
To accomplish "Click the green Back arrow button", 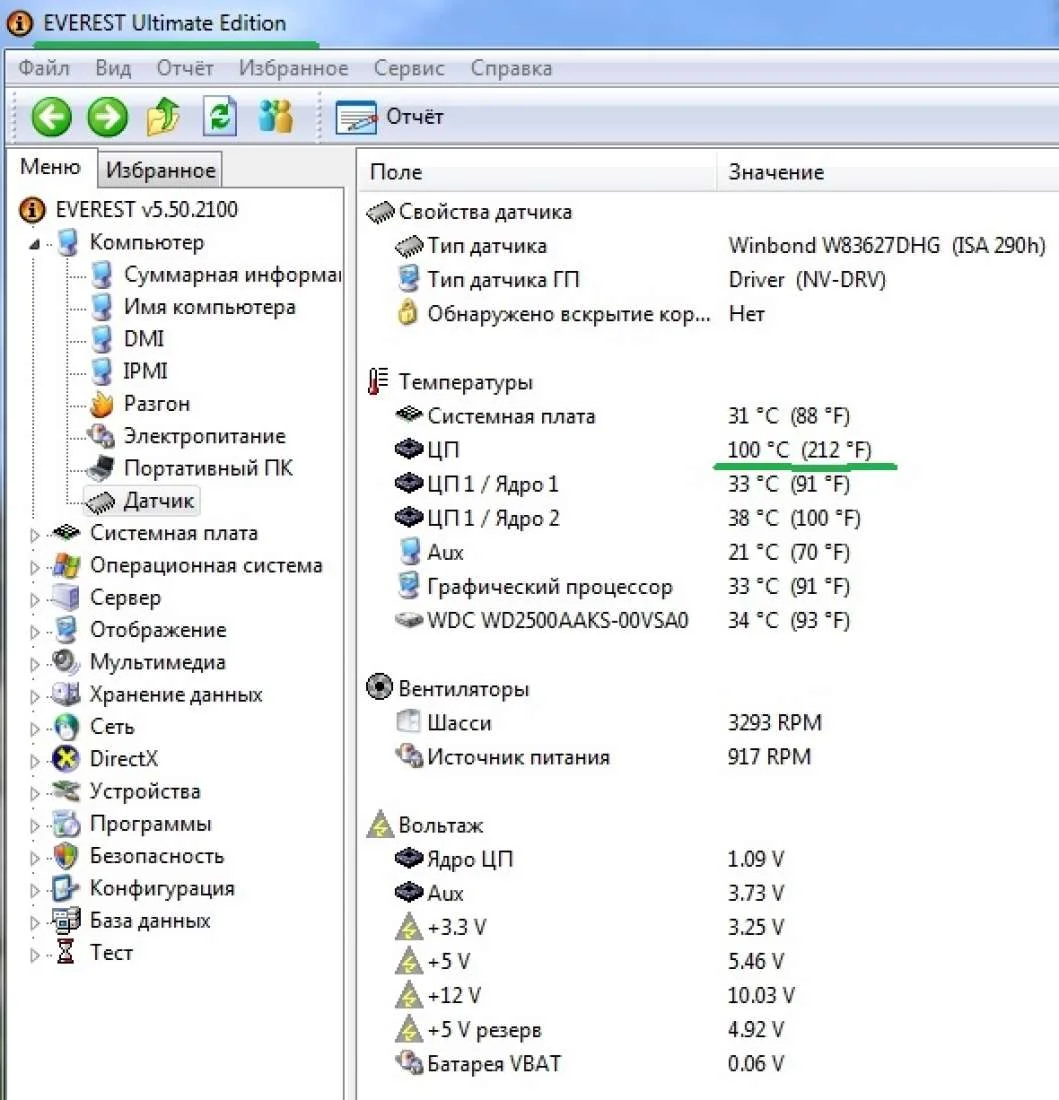I will pyautogui.click(x=51, y=116).
